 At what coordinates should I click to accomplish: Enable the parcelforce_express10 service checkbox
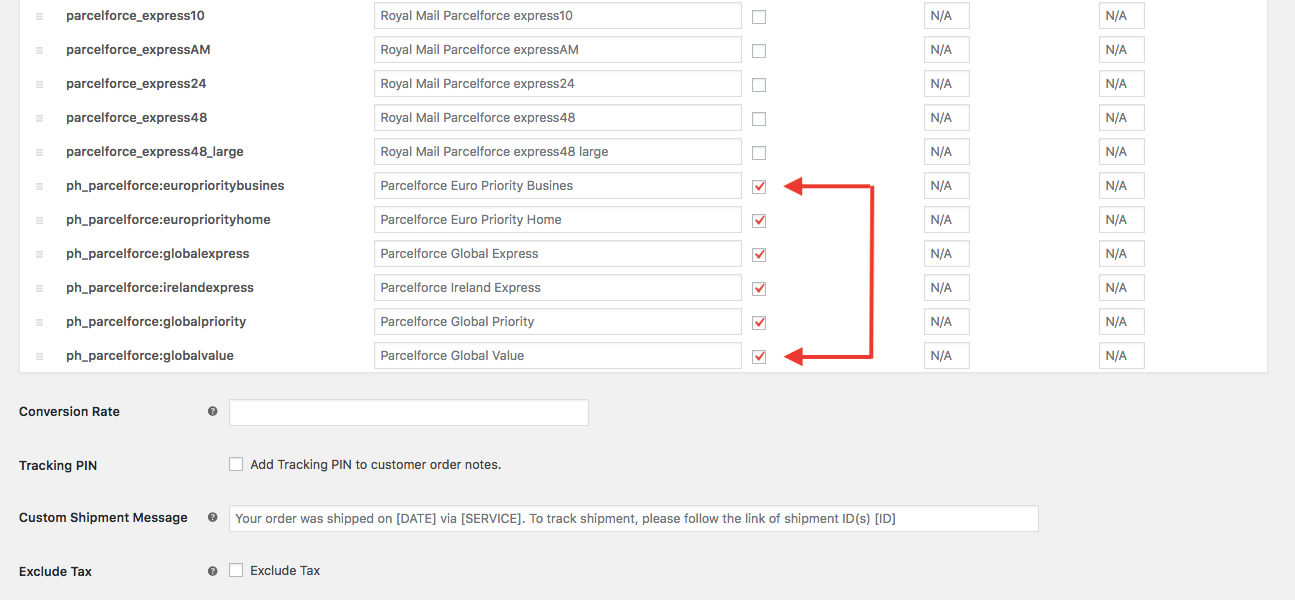pyautogui.click(x=759, y=17)
